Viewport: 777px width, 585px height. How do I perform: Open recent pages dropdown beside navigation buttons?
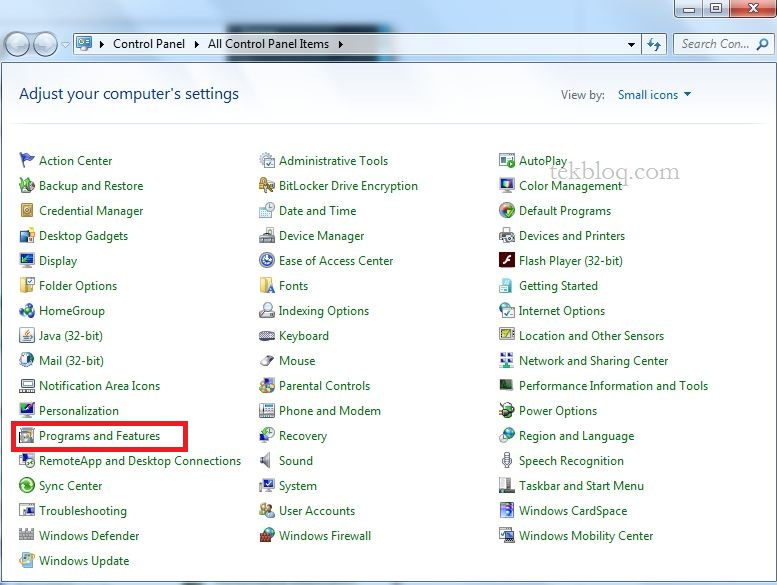[x=65, y=44]
